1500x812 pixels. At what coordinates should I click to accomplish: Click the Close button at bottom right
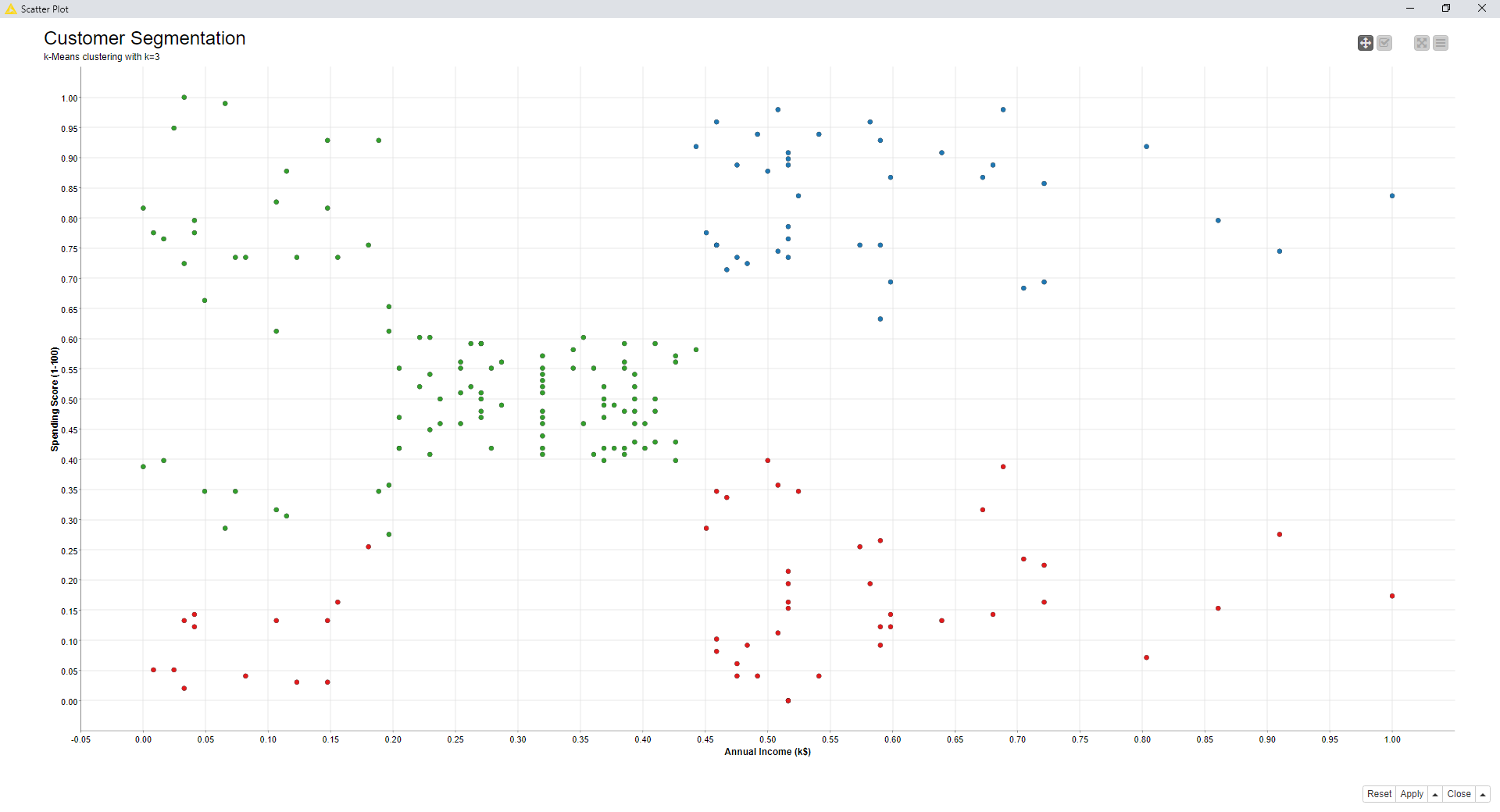(x=1459, y=794)
